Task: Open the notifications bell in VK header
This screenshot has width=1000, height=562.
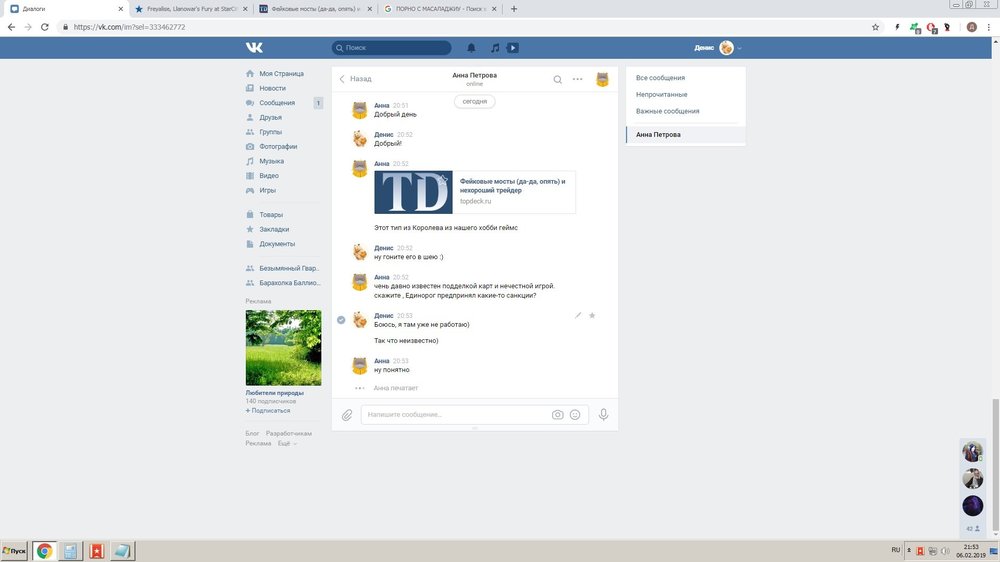Action: point(471,48)
